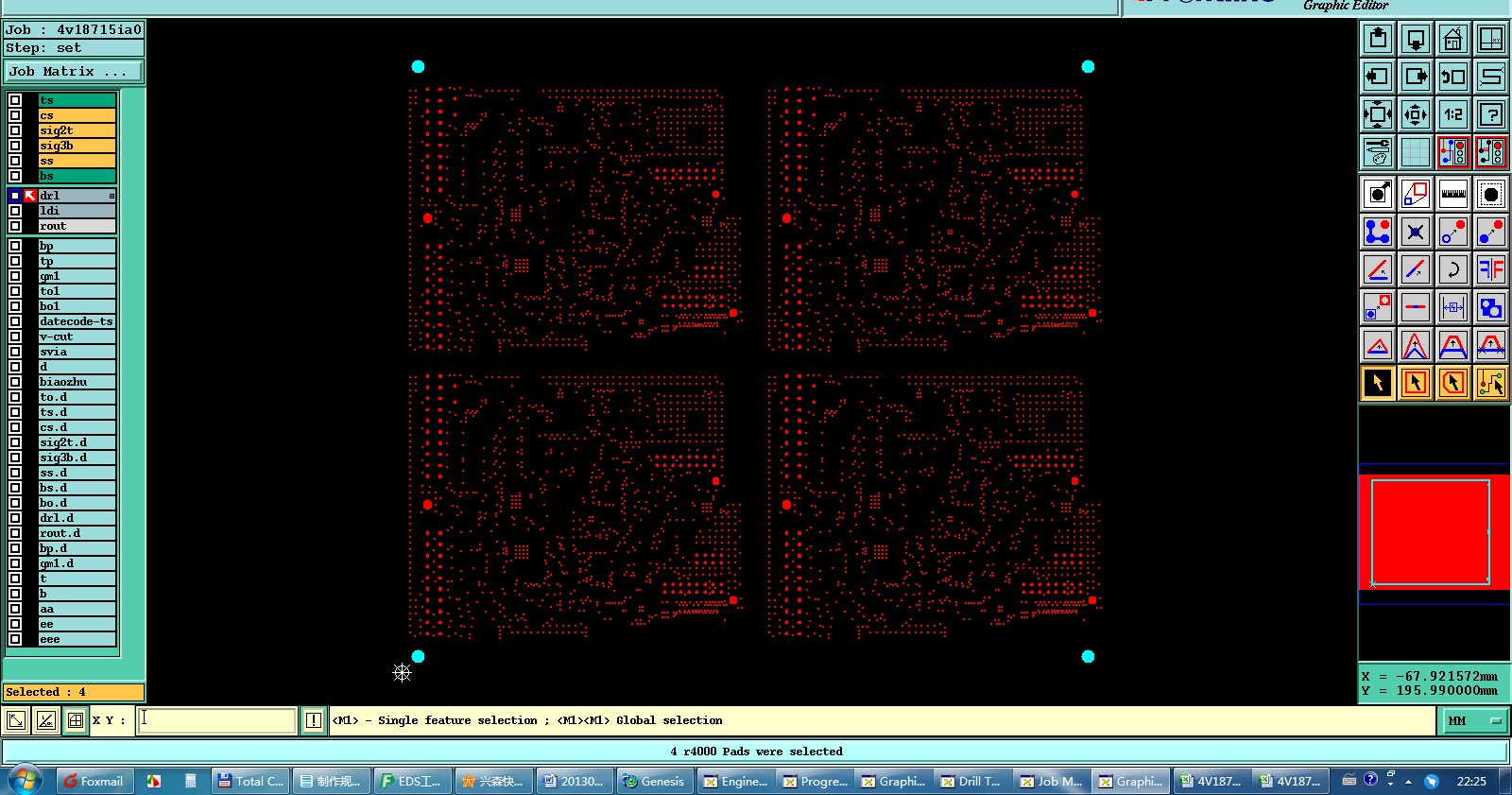Select the svia layer name
1512x795 pixels.
pyautogui.click(x=77, y=352)
